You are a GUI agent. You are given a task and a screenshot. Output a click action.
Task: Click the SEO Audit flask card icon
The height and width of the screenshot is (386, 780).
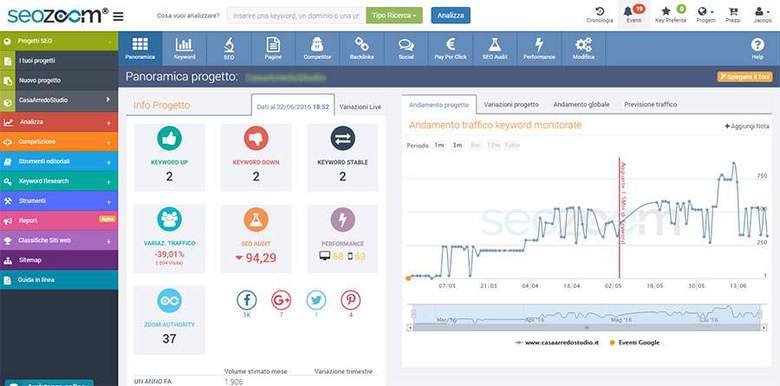[x=256, y=219]
